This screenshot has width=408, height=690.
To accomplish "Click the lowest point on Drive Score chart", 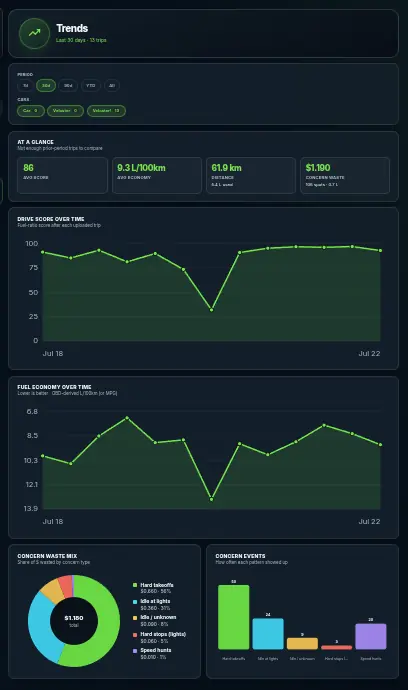I will [212, 310].
